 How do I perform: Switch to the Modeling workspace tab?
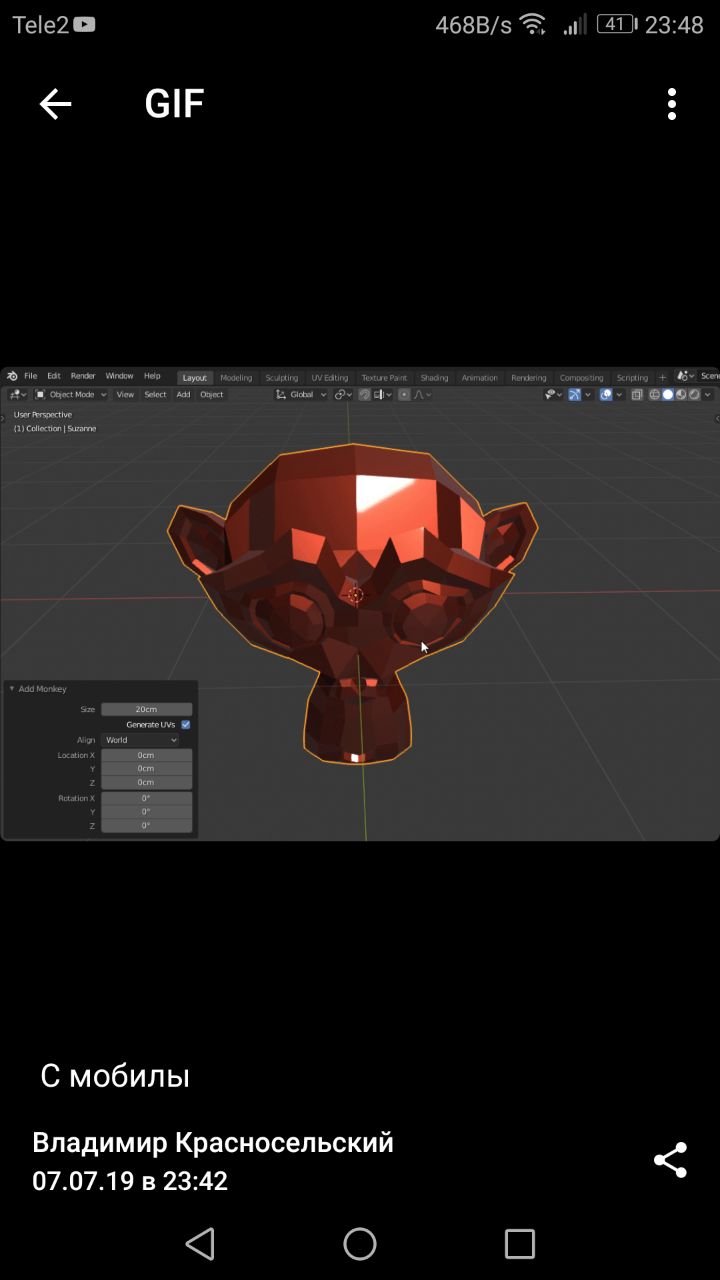236,378
